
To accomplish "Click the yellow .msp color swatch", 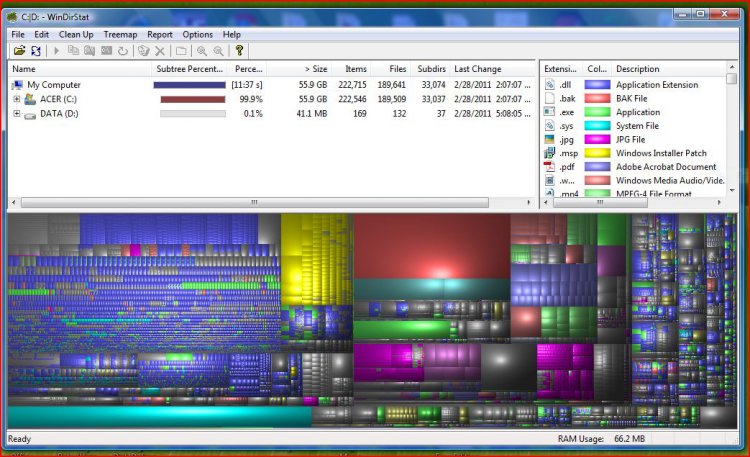I will click(x=597, y=153).
